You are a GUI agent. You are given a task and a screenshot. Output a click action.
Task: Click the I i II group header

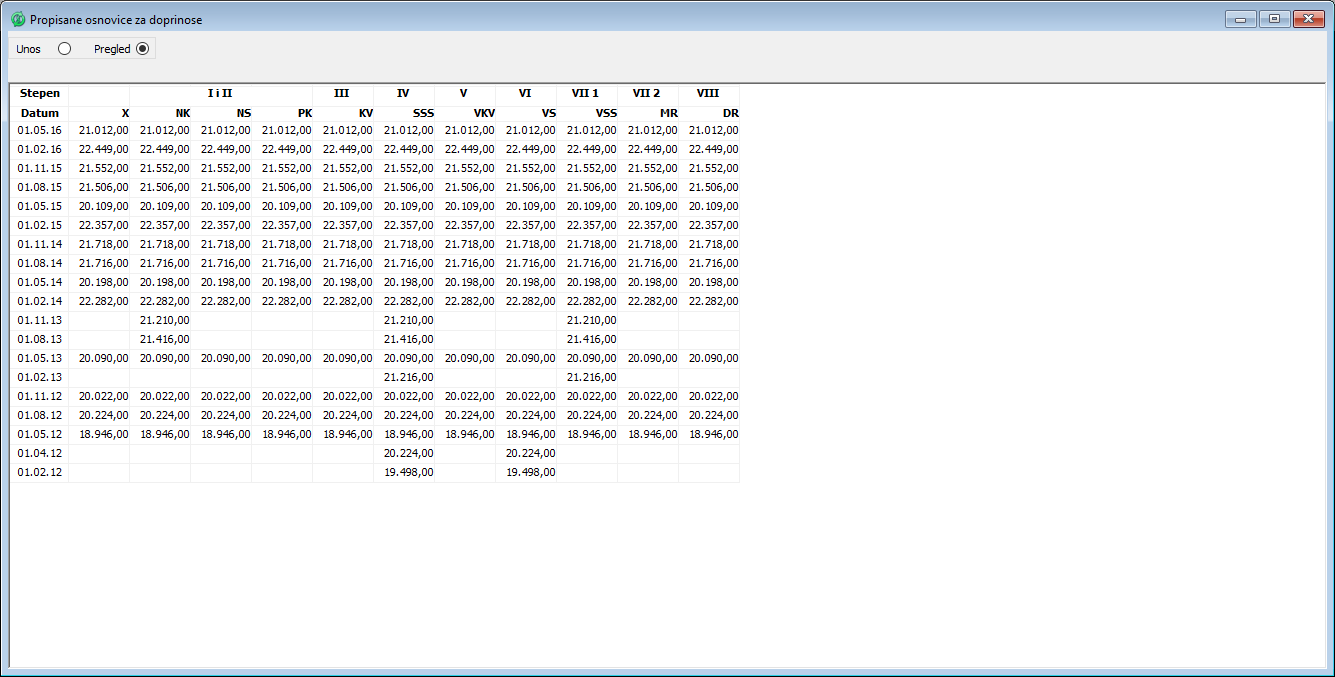pyautogui.click(x=220, y=93)
